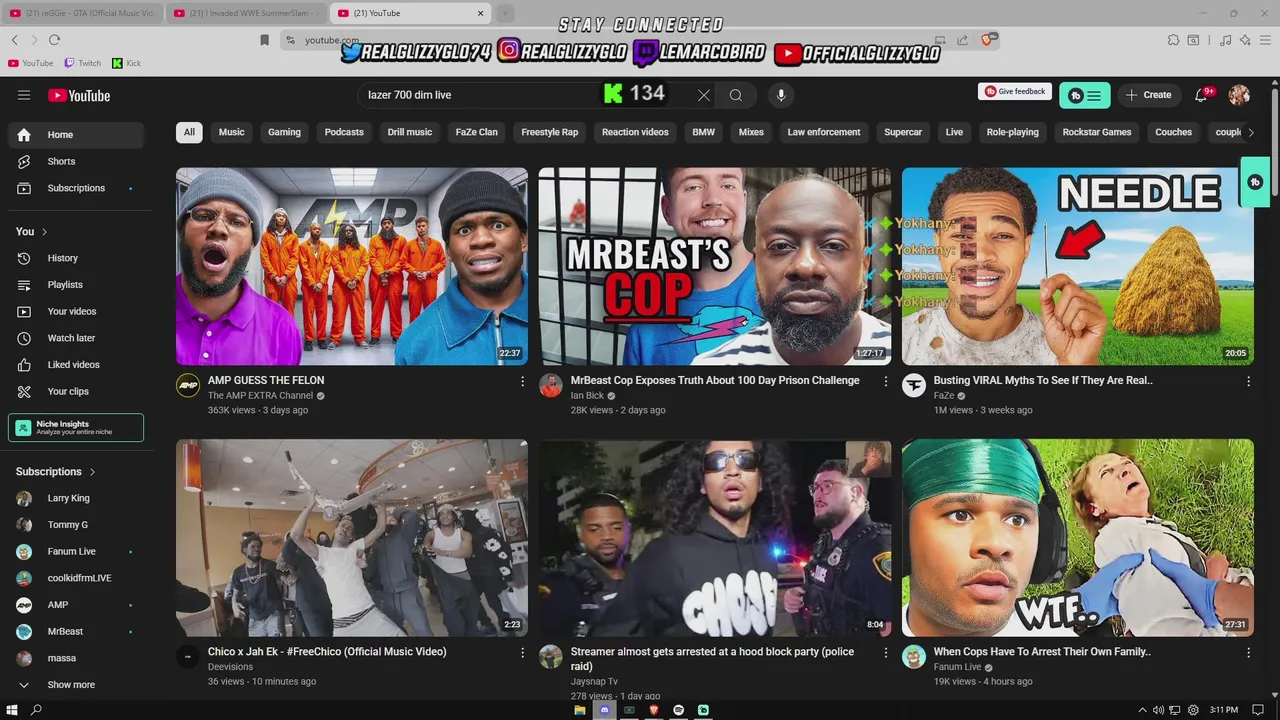This screenshot has width=1280, height=720.
Task: Select the Reaction videos chip
Action: click(635, 132)
